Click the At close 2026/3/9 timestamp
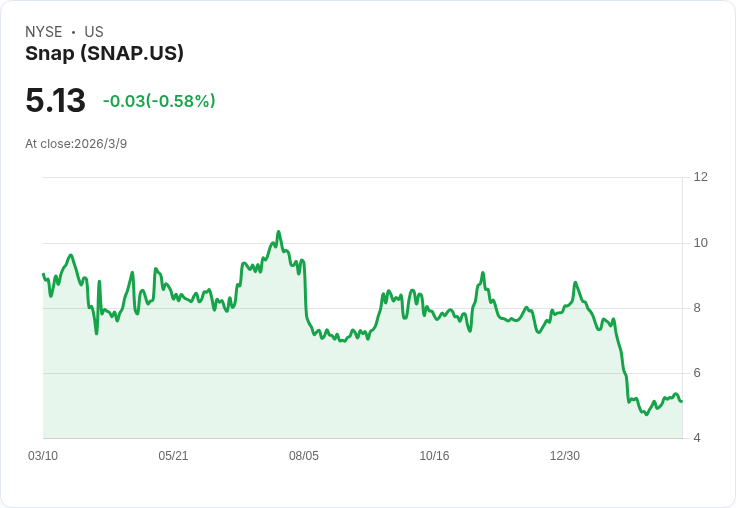 pos(76,144)
